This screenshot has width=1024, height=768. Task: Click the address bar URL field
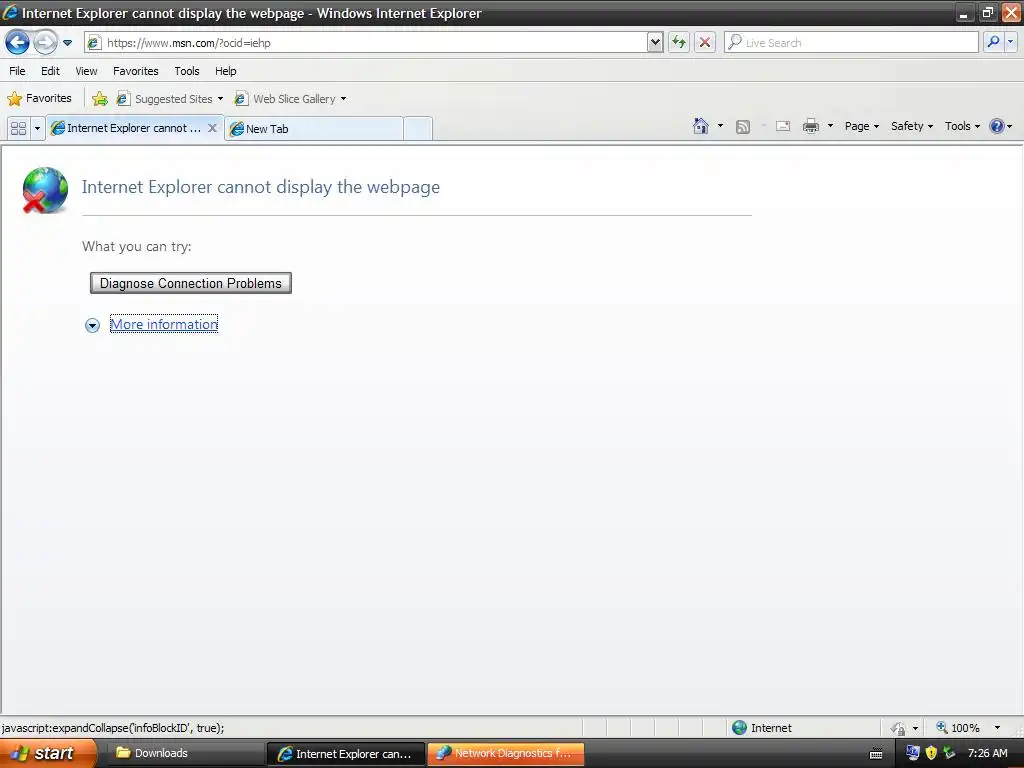366,43
